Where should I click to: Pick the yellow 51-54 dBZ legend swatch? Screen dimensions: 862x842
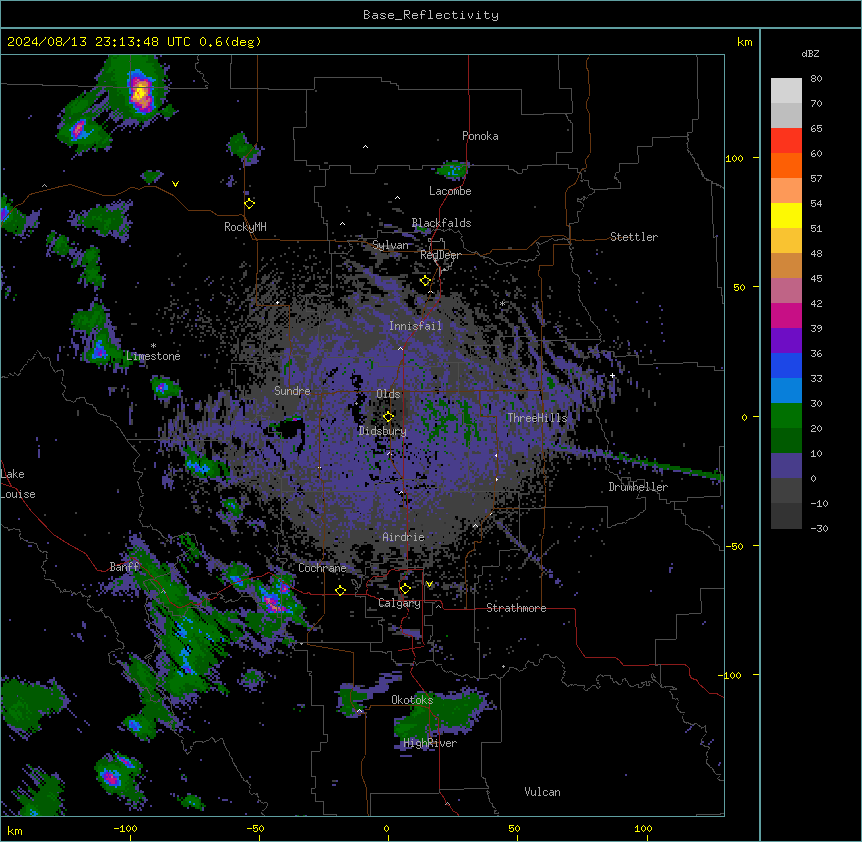(786, 215)
